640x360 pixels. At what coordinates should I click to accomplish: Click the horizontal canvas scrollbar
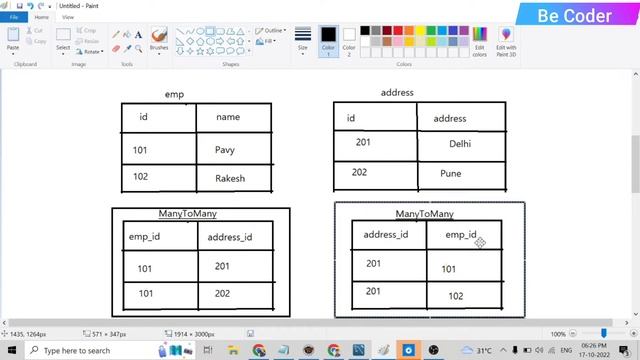(310, 322)
